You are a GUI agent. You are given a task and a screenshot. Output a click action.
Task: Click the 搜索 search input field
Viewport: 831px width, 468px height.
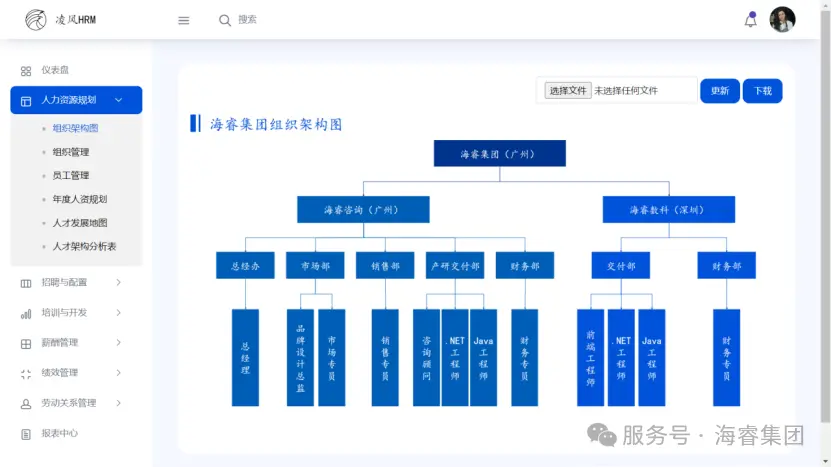click(x=300, y=20)
